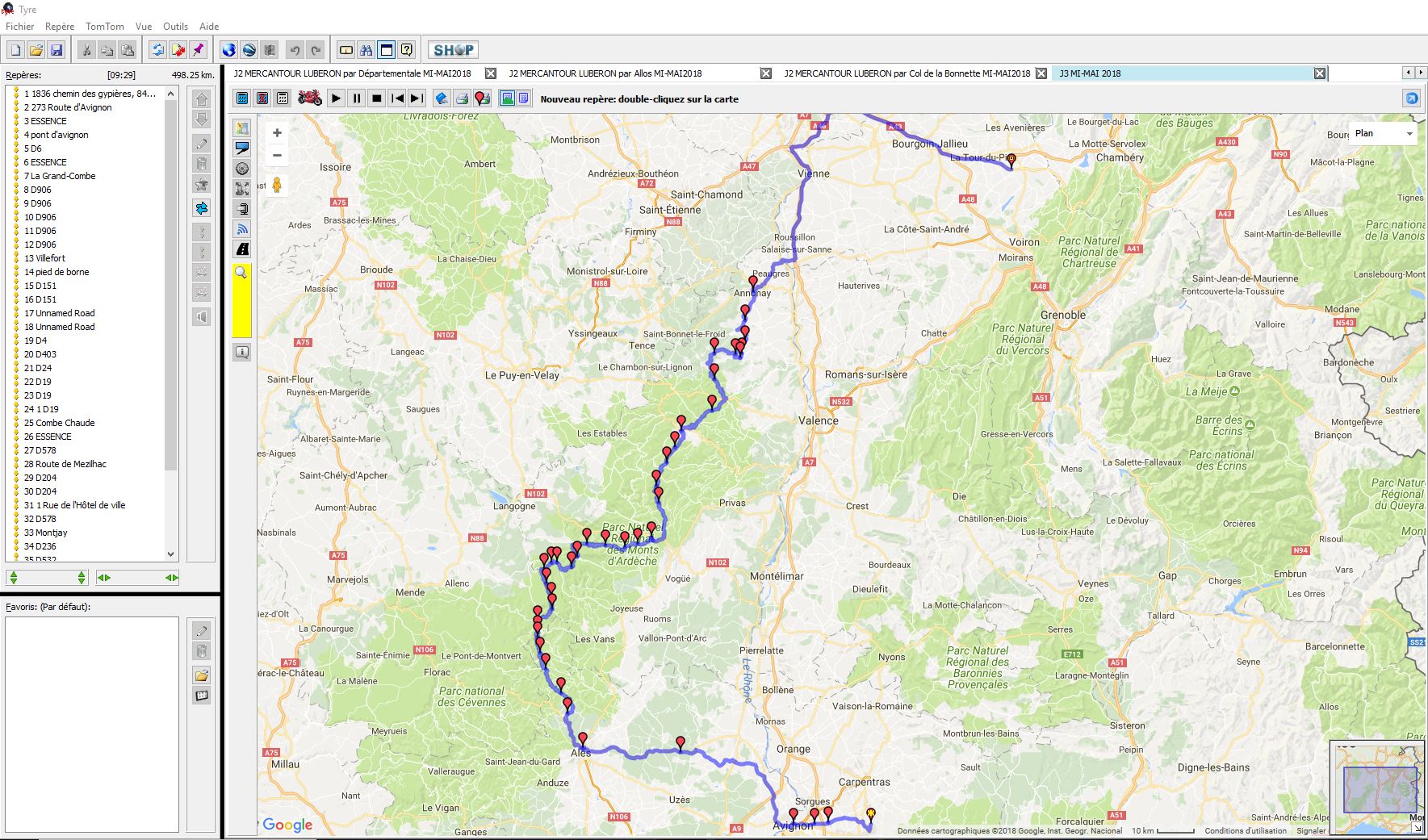This screenshot has height=840, width=1428.
Task: Click the SHOP button
Action: coord(453,50)
